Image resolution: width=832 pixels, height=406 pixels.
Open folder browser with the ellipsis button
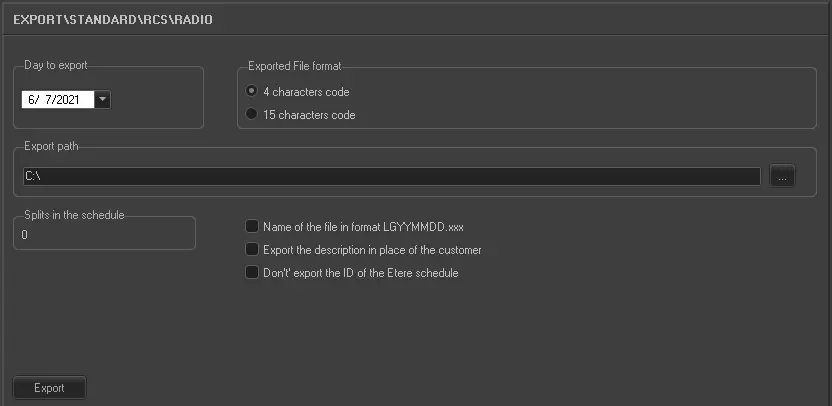point(782,176)
